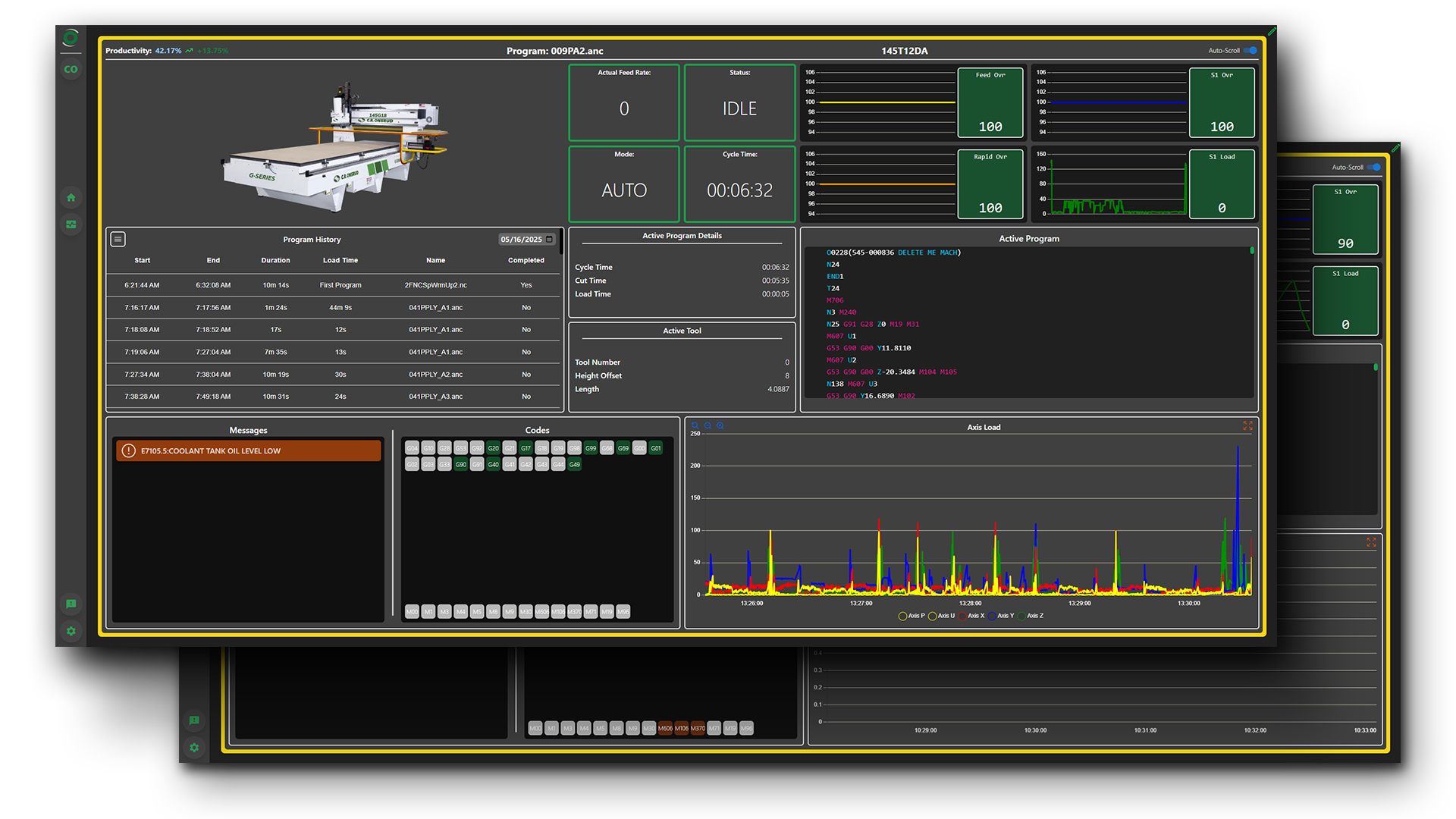Toggle Auto-Scroll on the background dashboard
Image resolution: width=1456 pixels, height=819 pixels.
[x=1374, y=168]
